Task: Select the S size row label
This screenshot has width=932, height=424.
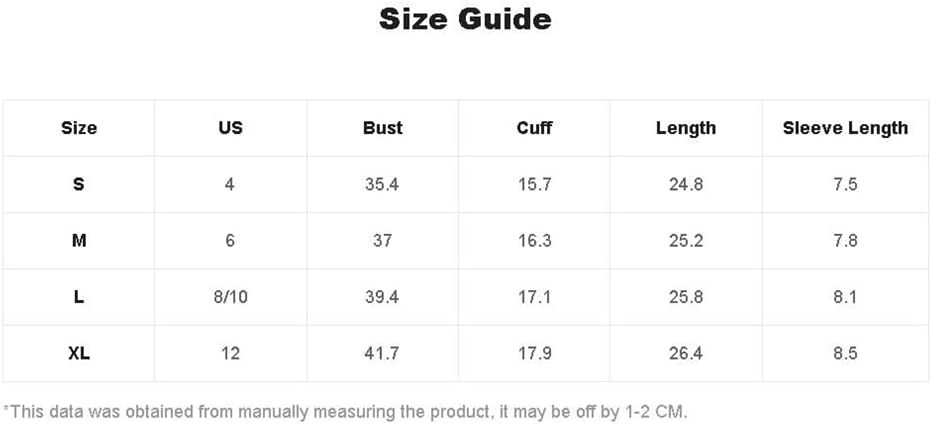Action: tap(79, 184)
